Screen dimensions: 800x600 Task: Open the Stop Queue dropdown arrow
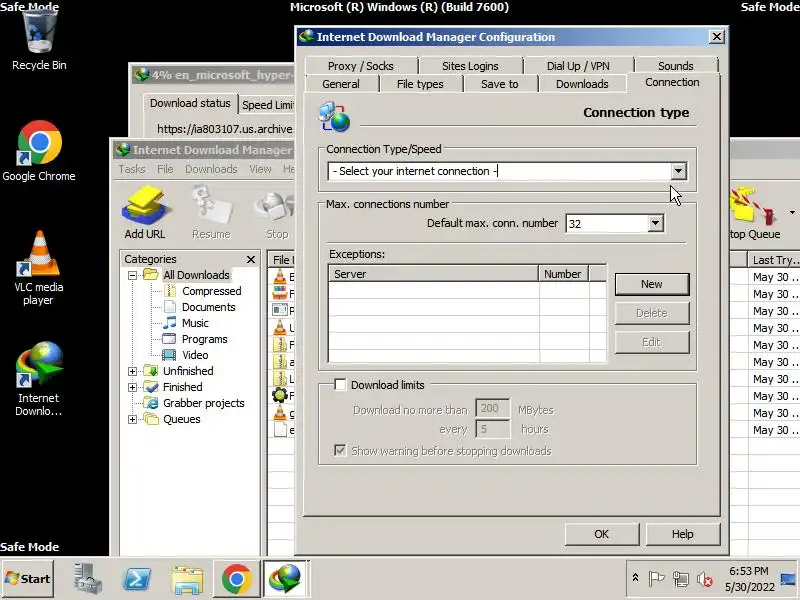pos(792,212)
